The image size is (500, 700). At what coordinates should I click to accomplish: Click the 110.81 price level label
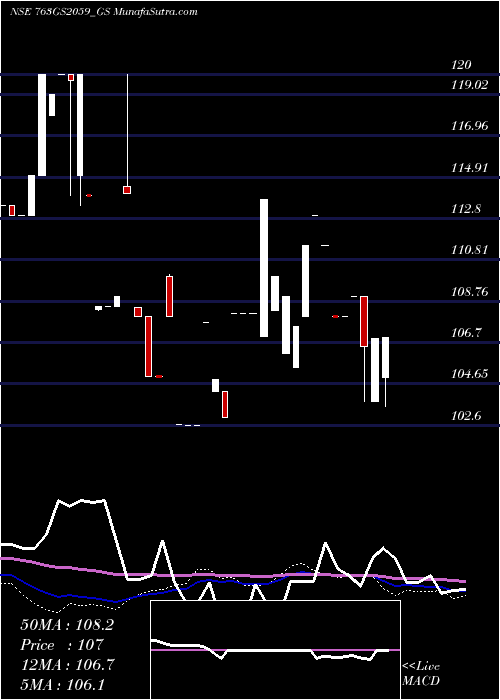pyautogui.click(x=469, y=250)
